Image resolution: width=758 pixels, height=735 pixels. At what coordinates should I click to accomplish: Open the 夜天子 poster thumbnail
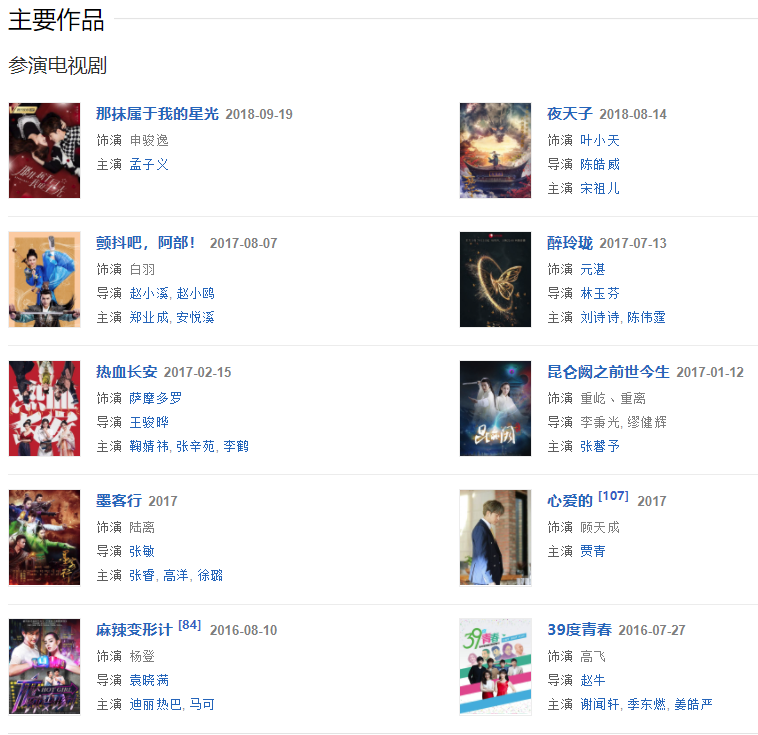(496, 150)
